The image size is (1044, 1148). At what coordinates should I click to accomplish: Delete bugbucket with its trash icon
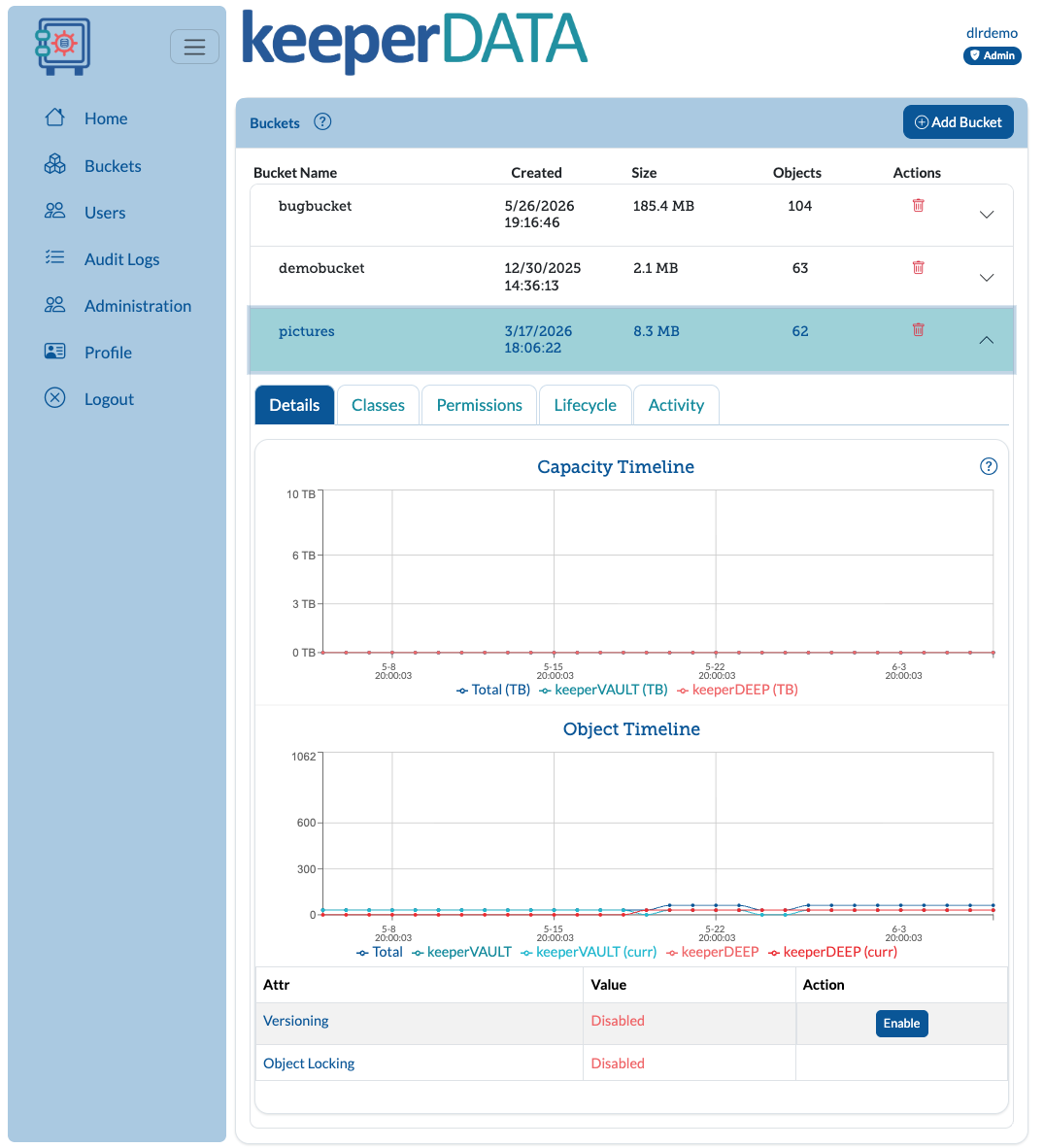918,206
